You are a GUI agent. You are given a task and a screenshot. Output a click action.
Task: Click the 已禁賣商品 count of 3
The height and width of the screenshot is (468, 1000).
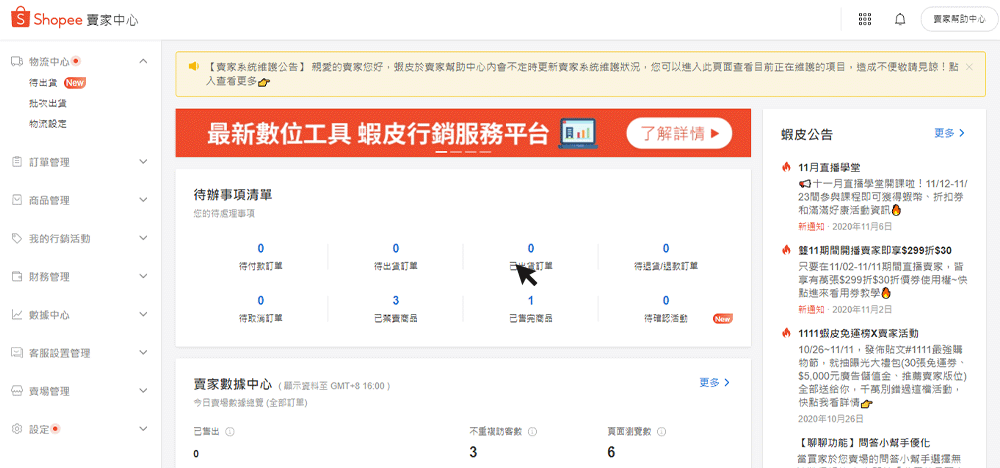point(396,301)
